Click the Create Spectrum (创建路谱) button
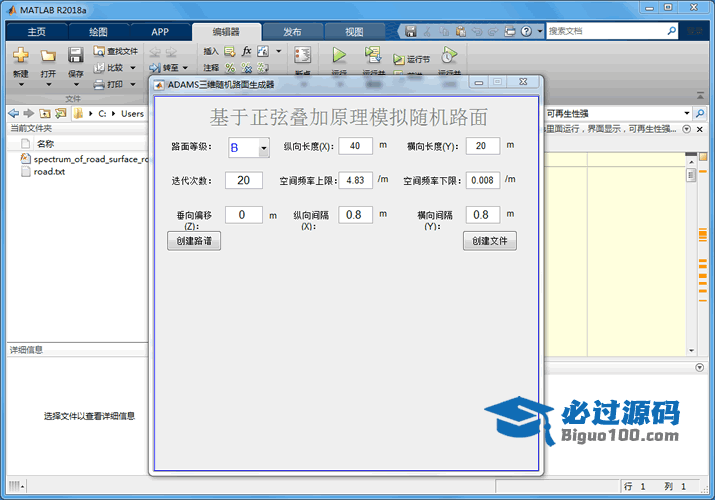This screenshot has width=715, height=500. 194,241
